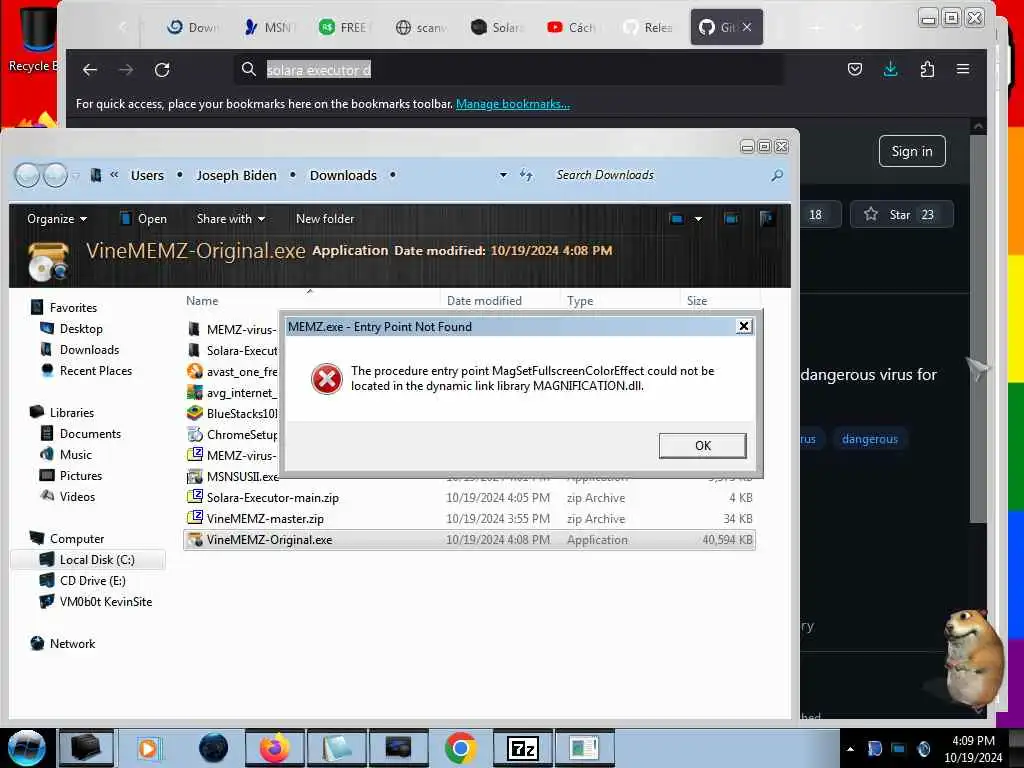Click the Pocket save icon in Firefox
The image size is (1024, 768).
854,69
